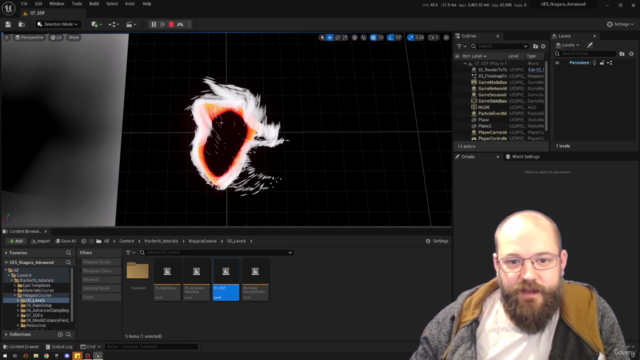This screenshot has width=640, height=360.
Task: Stop the play session red button
Action: coord(171,24)
